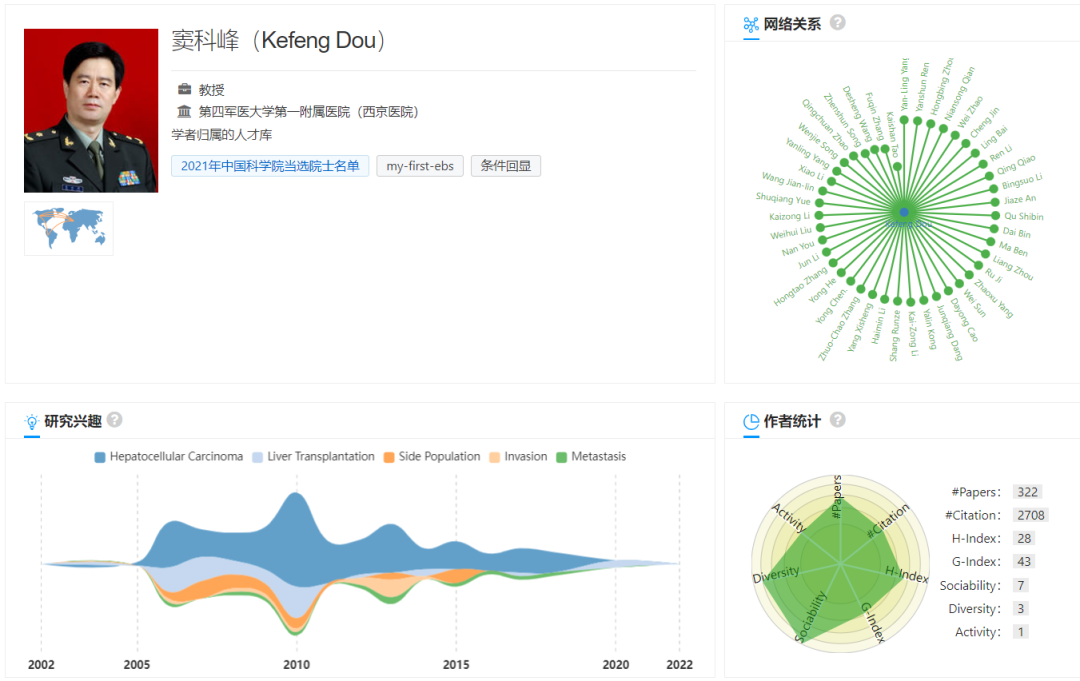
Task: Click the center node of network graph
Action: click(904, 213)
